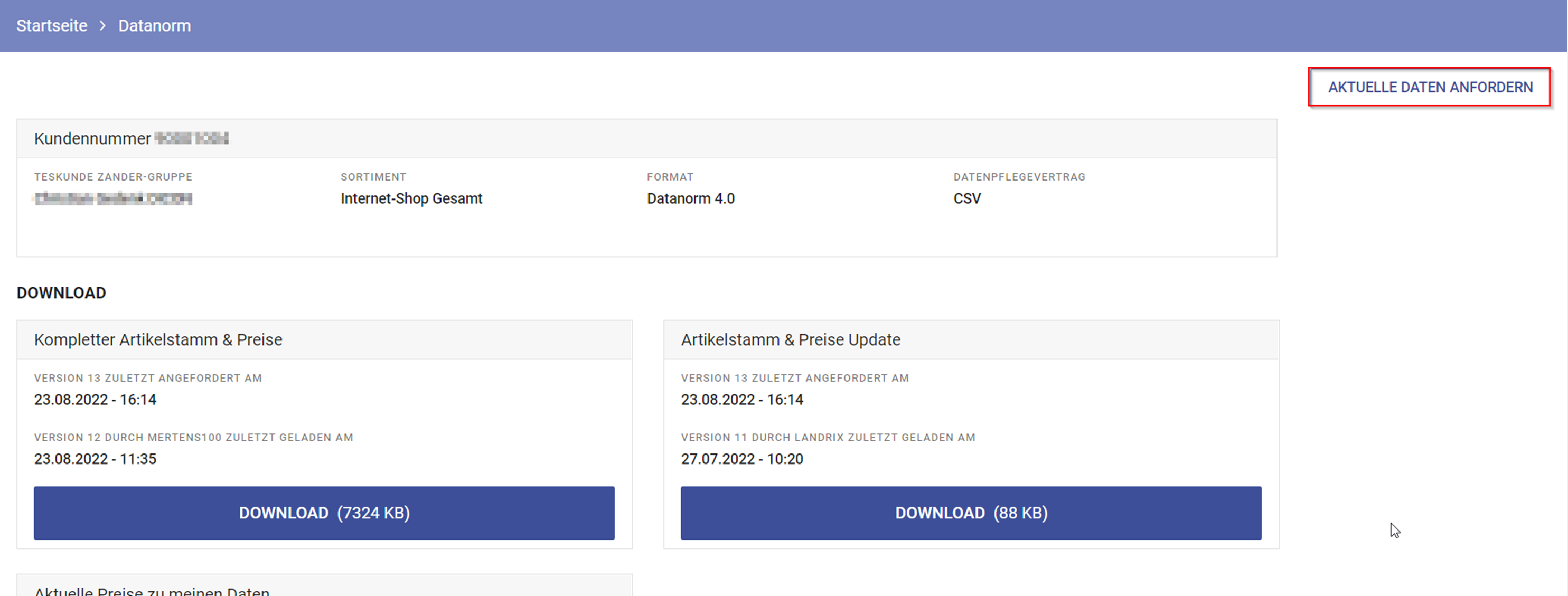The height and width of the screenshot is (596, 1568).
Task: Click the Version 11 durch LANDRIX label
Action: click(828, 437)
